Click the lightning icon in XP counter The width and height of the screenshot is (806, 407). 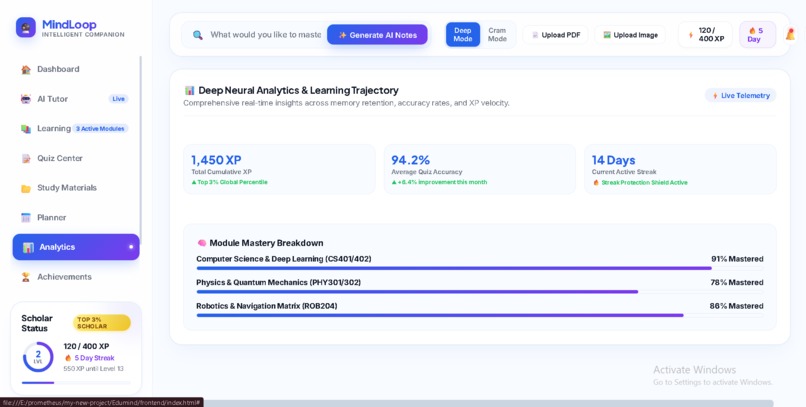pyautogui.click(x=691, y=35)
